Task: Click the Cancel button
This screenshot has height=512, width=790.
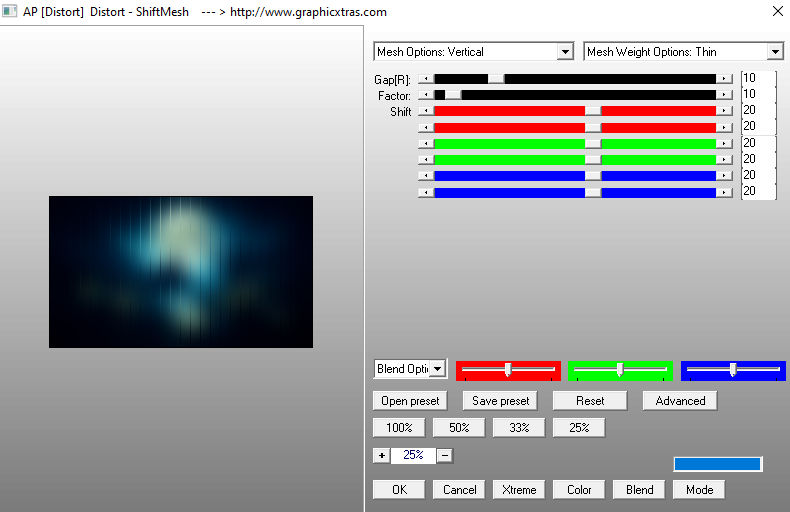Action: (x=459, y=489)
